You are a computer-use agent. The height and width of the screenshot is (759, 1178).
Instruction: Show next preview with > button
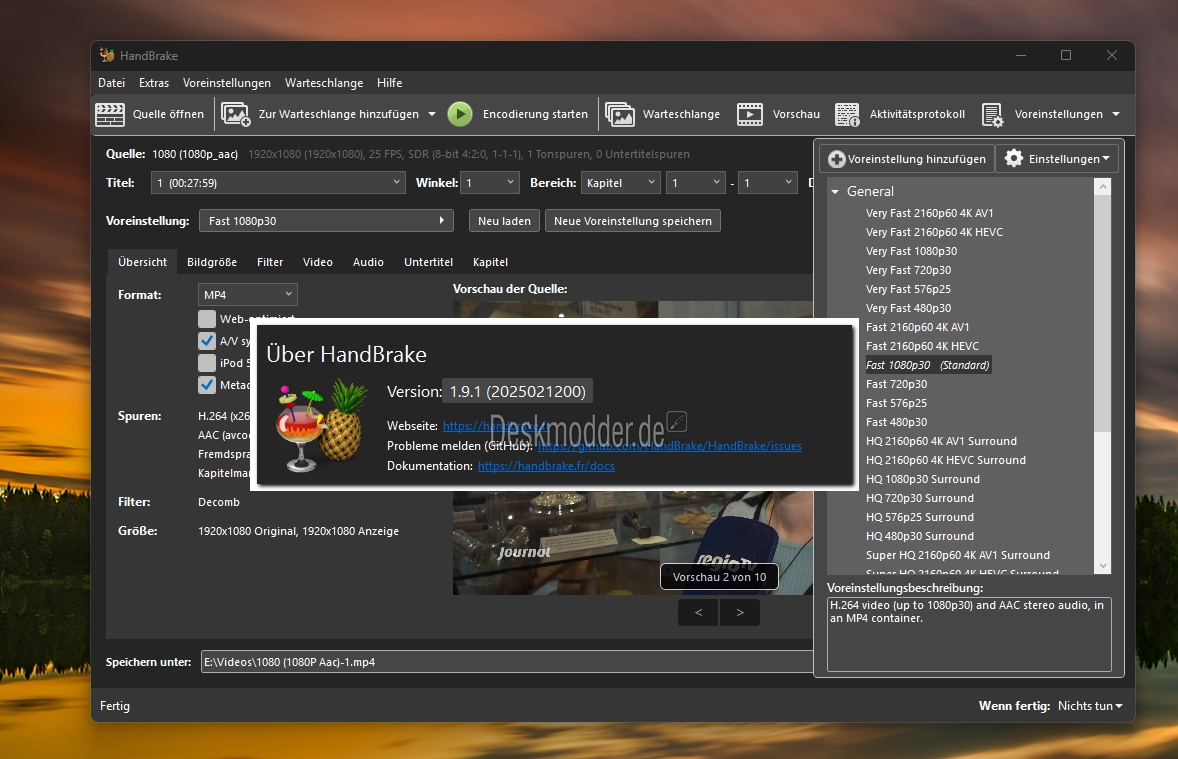tap(740, 612)
